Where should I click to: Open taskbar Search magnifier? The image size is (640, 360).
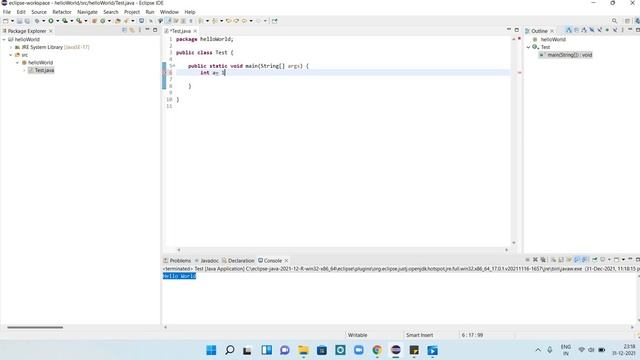coord(229,350)
